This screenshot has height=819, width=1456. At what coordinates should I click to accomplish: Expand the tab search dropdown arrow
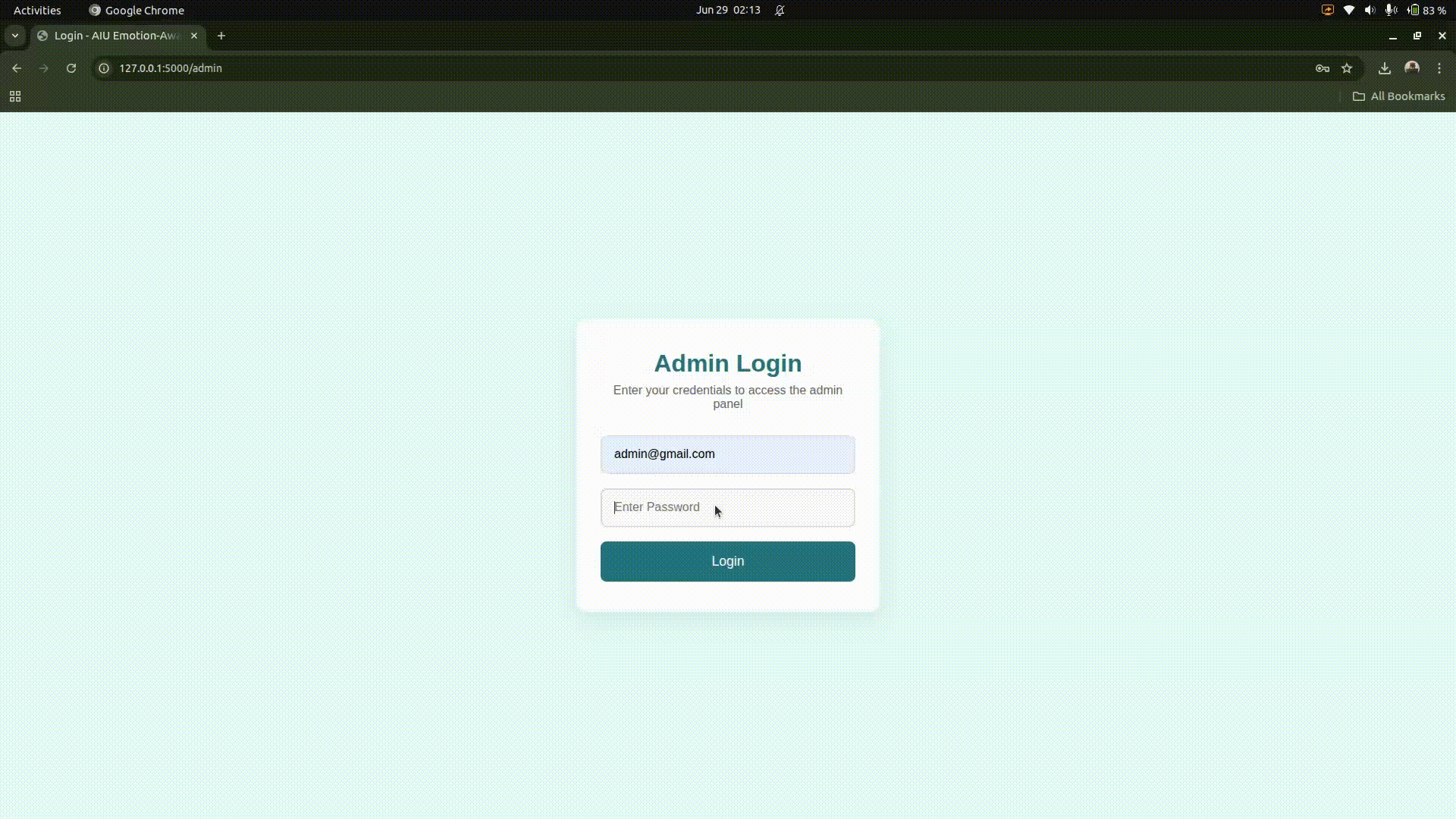point(15,36)
